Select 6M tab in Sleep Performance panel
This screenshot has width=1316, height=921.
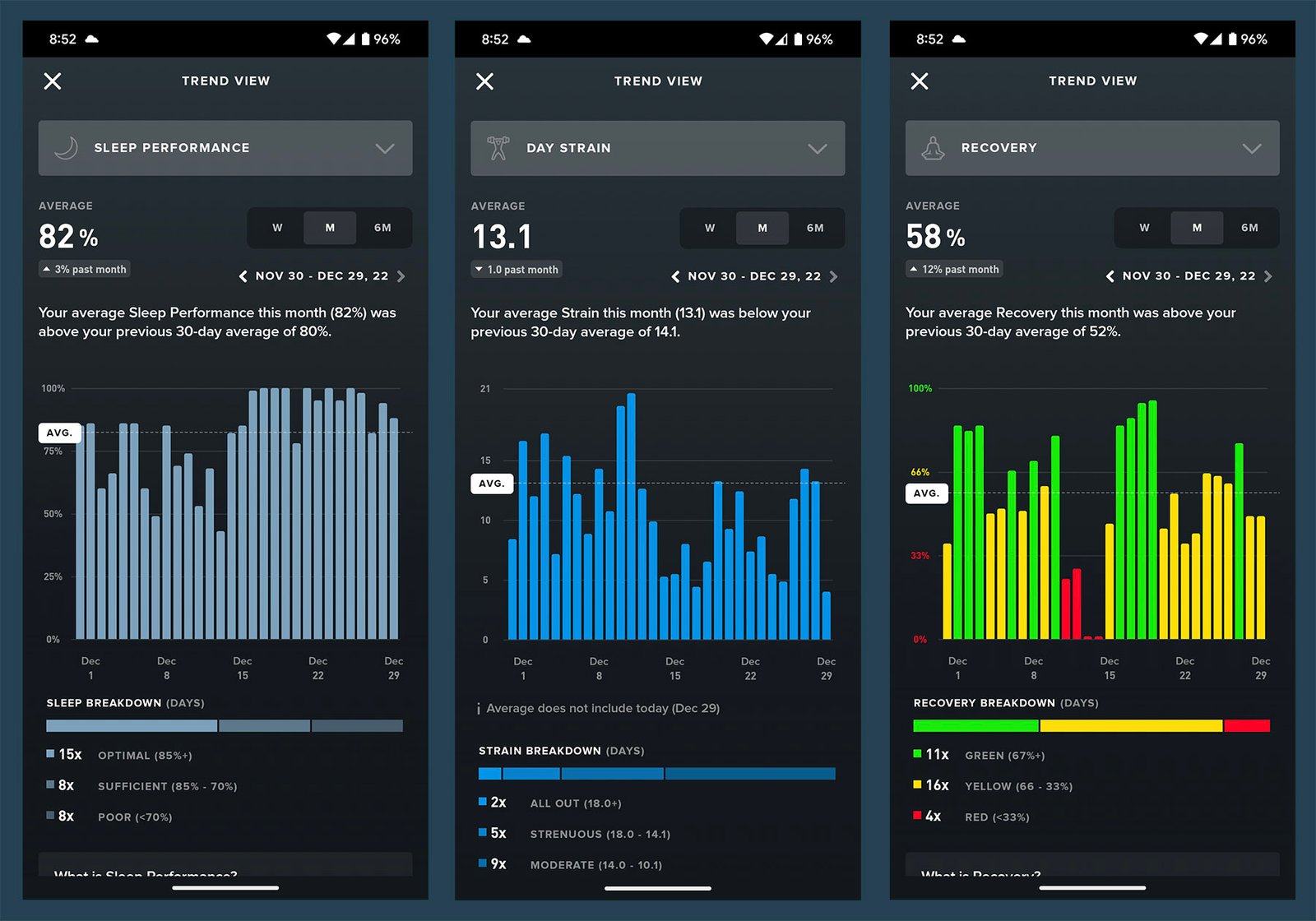pos(382,228)
